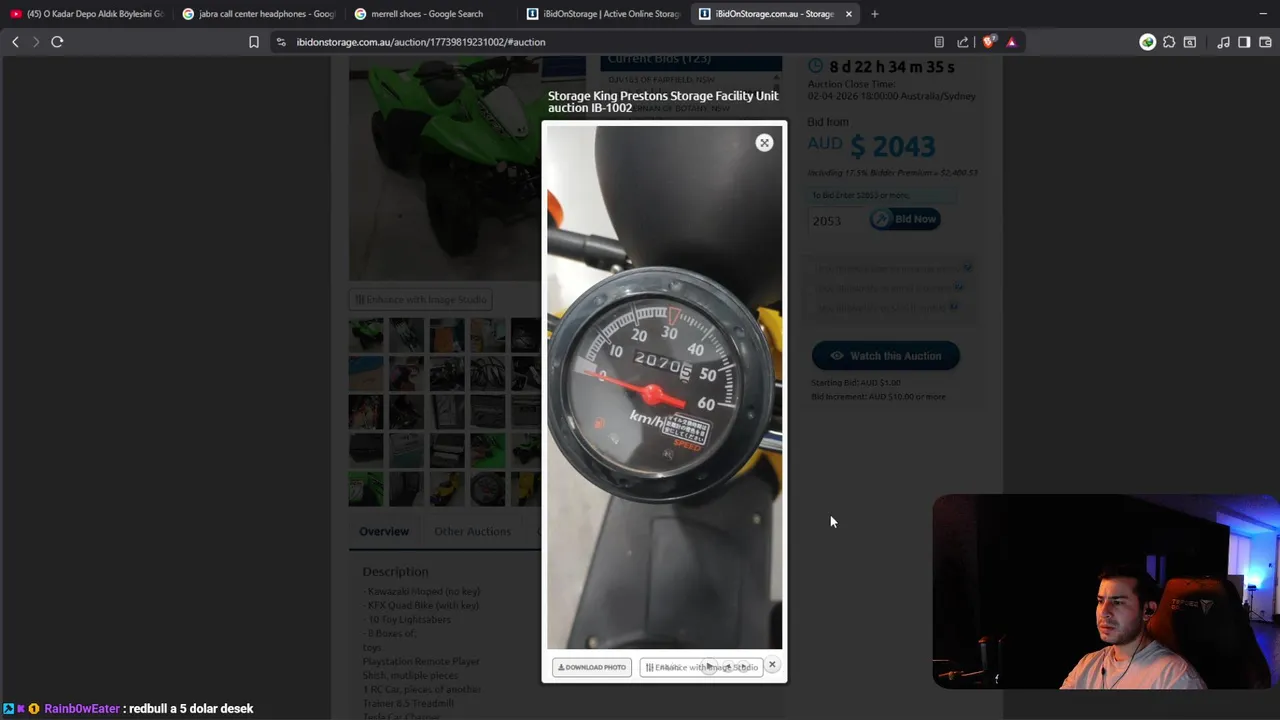Share this page via share icon
Screen dimensions: 1280x720
[963, 42]
